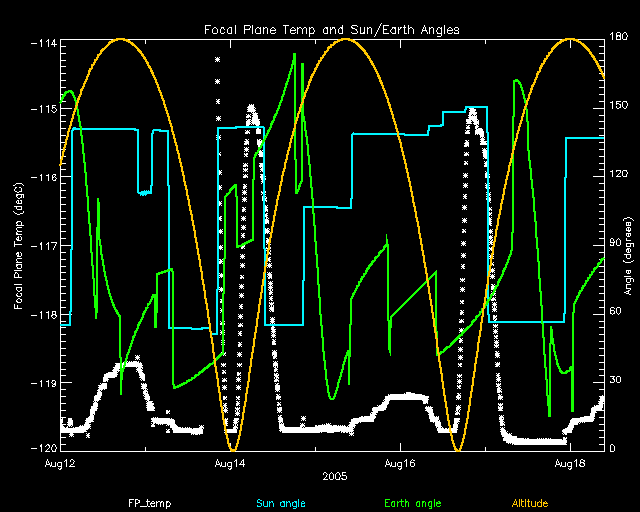Click the cyan 'Sun angle' legend label
This screenshot has width=640, height=512.
(281, 503)
